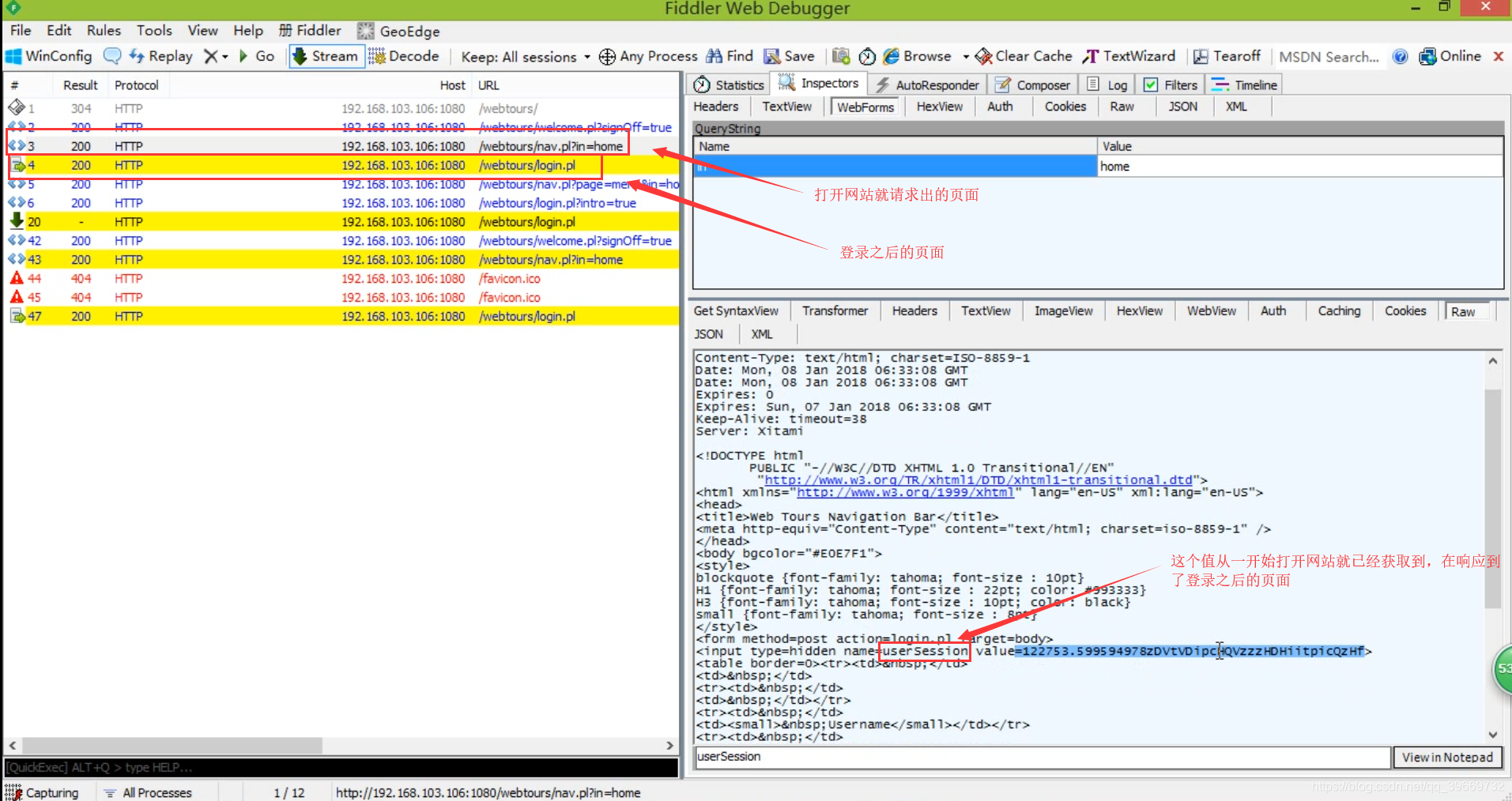The height and width of the screenshot is (801, 1512).
Task: Select the response Transformer tab
Action: point(835,311)
